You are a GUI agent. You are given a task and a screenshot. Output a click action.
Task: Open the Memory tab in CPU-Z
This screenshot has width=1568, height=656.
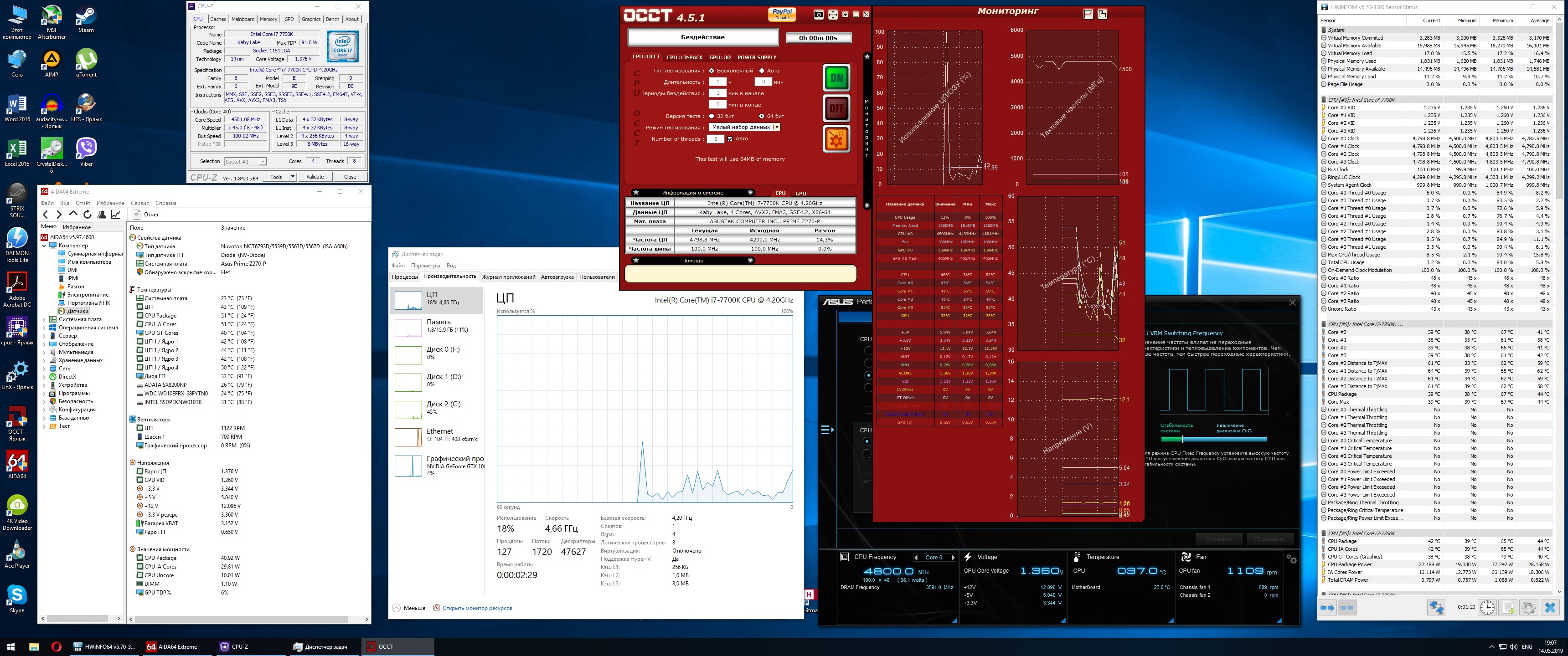tap(268, 20)
